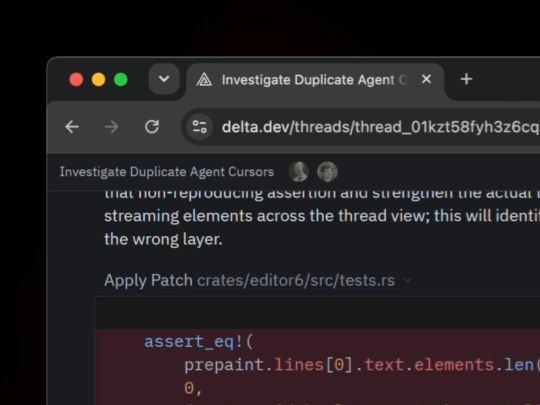Image resolution: width=540 pixels, height=405 pixels.
Task: Click the prepaint.lines[0].text.elements code line
Action: pos(362,365)
